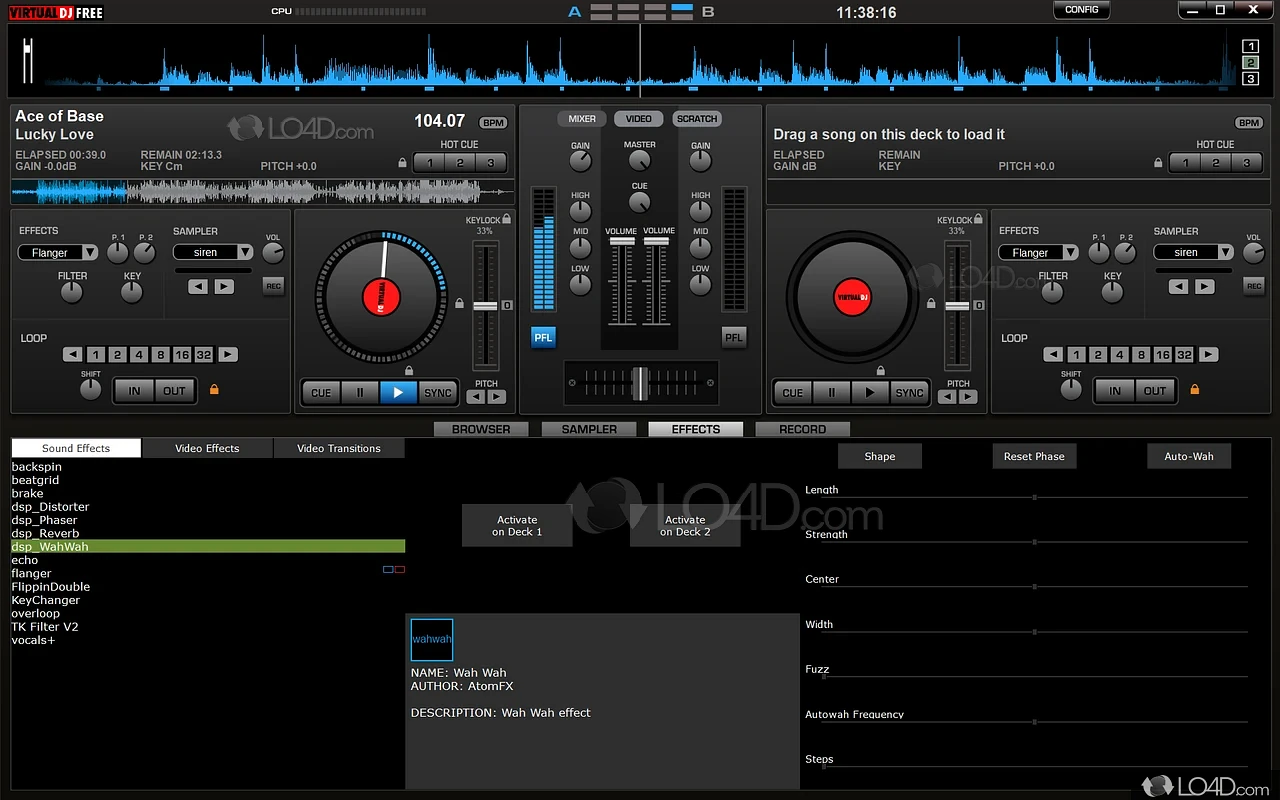Screen dimensions: 1280x800
Task: Click the play button on deck A
Action: (398, 393)
